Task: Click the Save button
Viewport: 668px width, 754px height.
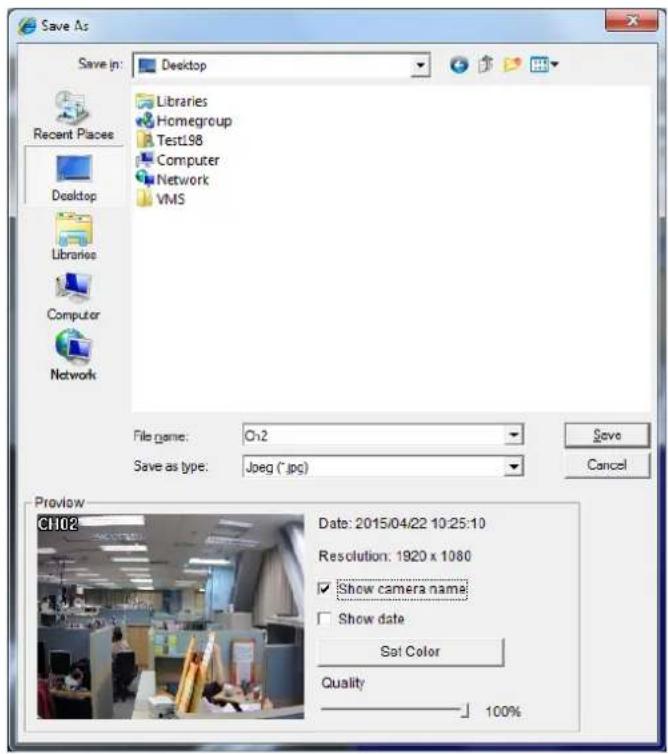Action: click(607, 435)
